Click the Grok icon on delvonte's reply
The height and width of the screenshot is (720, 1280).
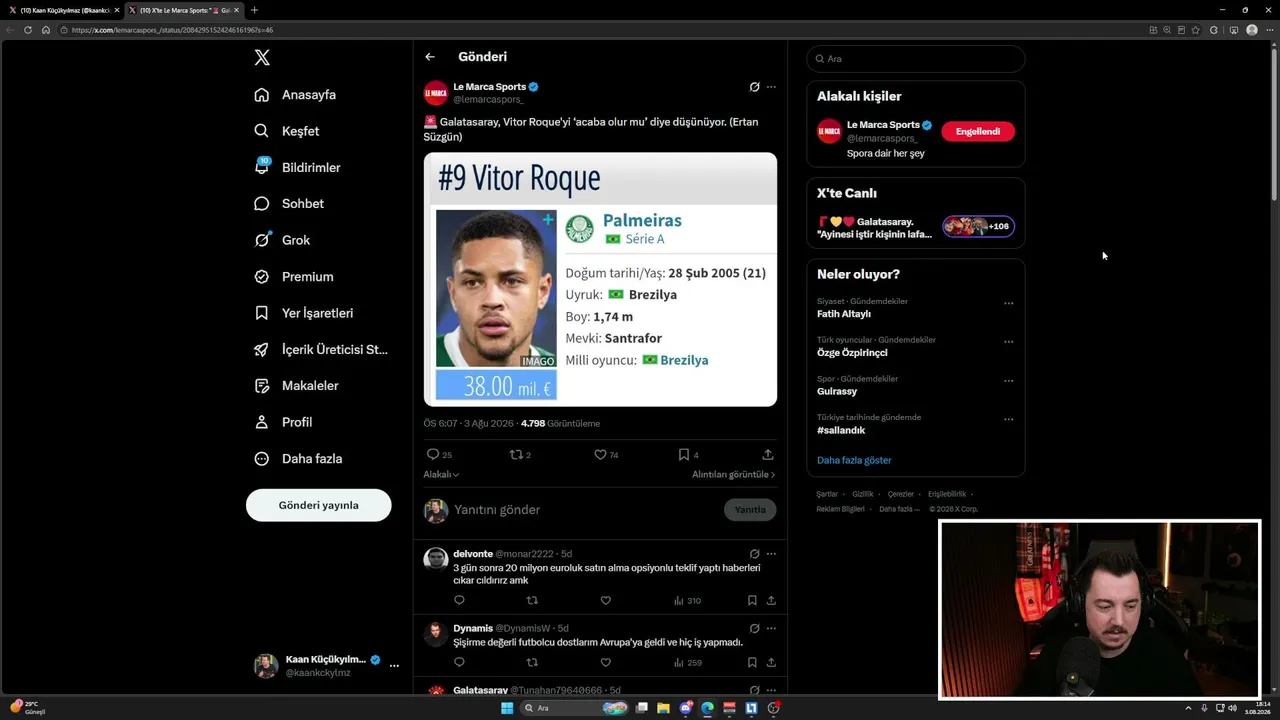(x=755, y=554)
